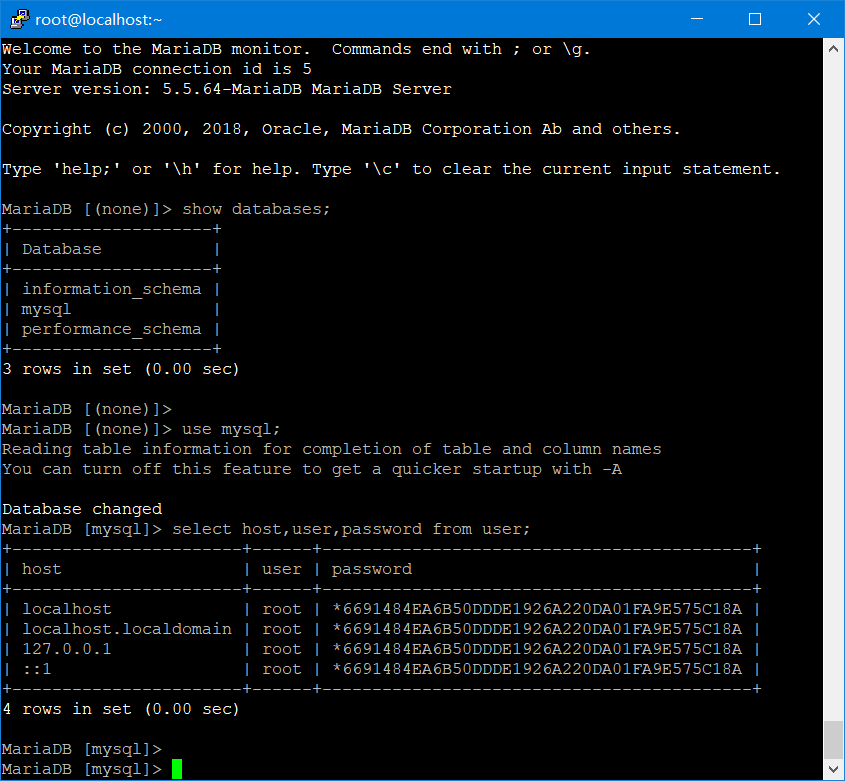Click the 'Your MariaDB connection id is 5' line

[157, 69]
